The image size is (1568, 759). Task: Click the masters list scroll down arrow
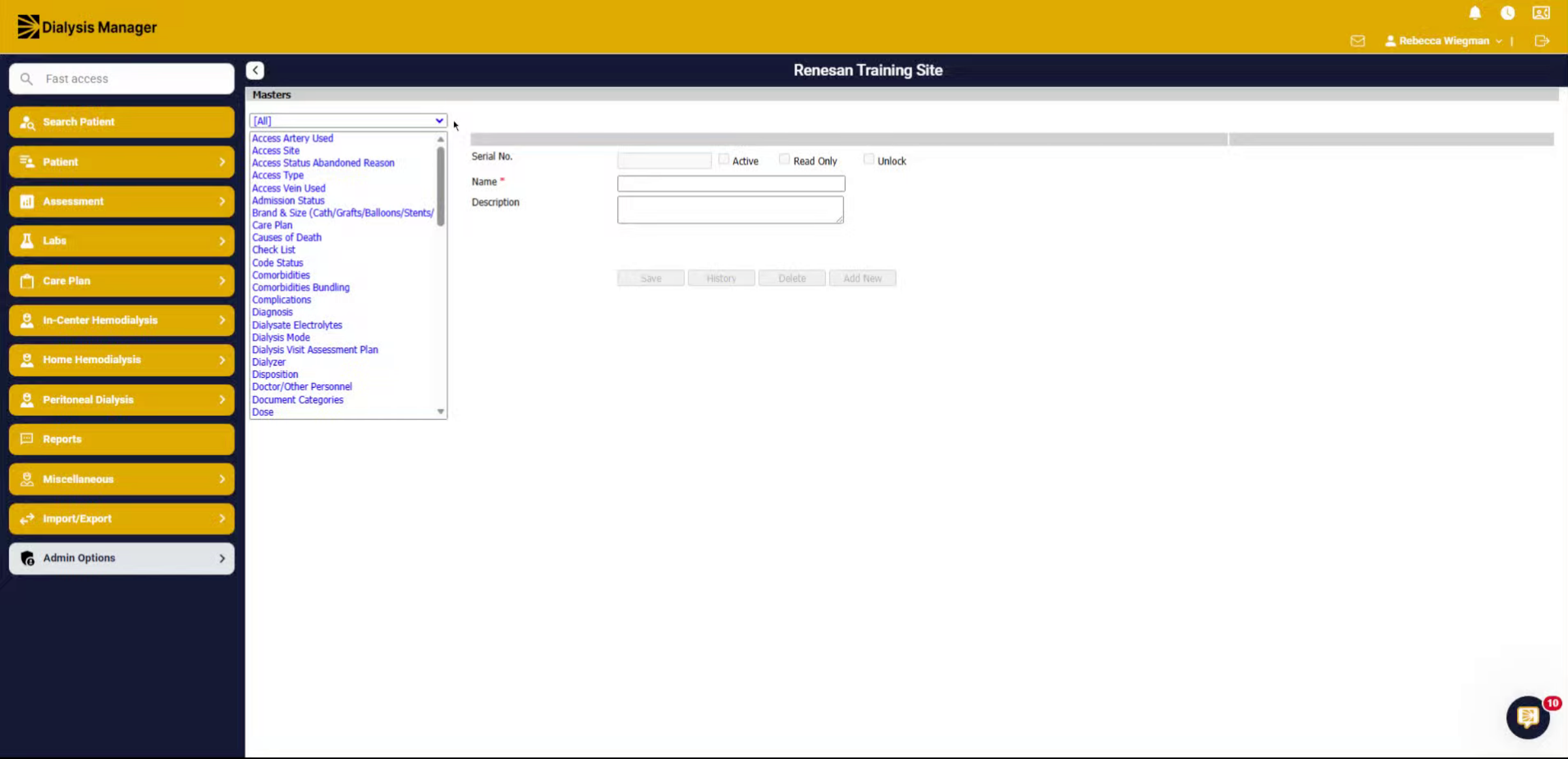tap(441, 412)
